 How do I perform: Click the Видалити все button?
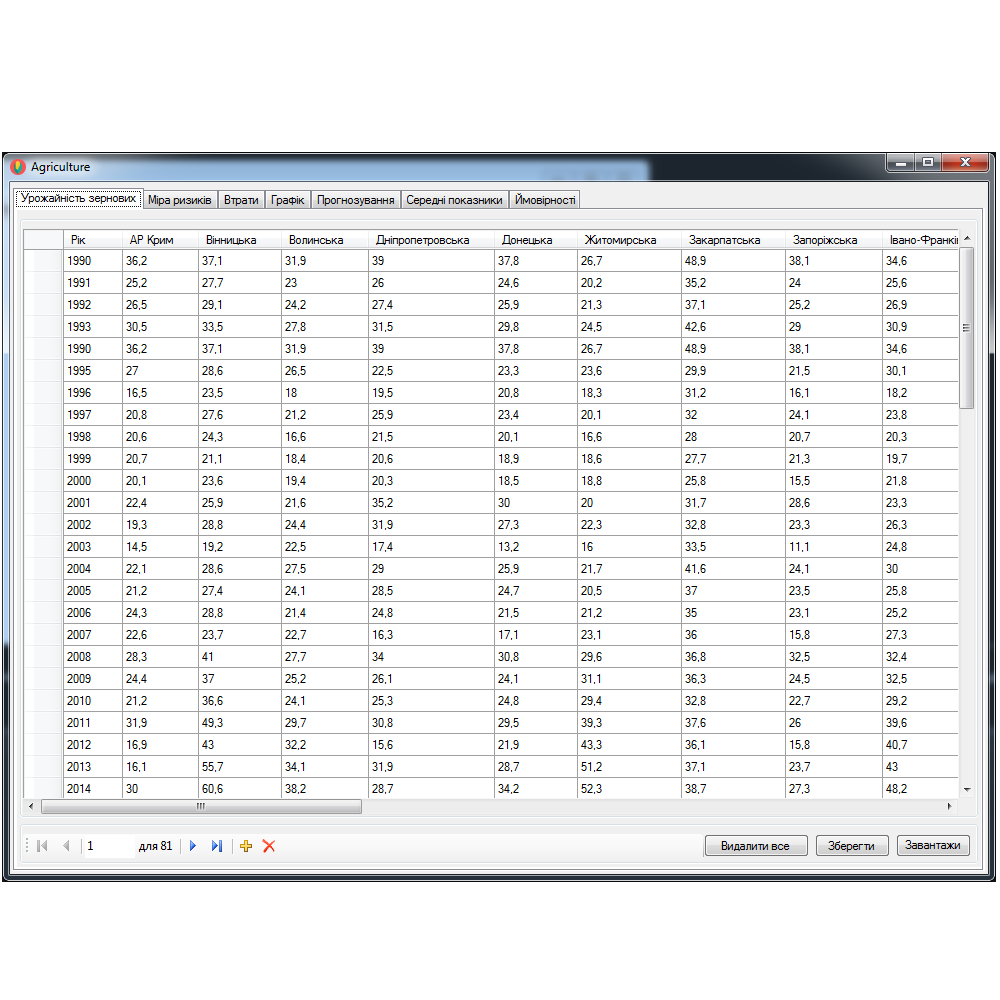[x=755, y=846]
